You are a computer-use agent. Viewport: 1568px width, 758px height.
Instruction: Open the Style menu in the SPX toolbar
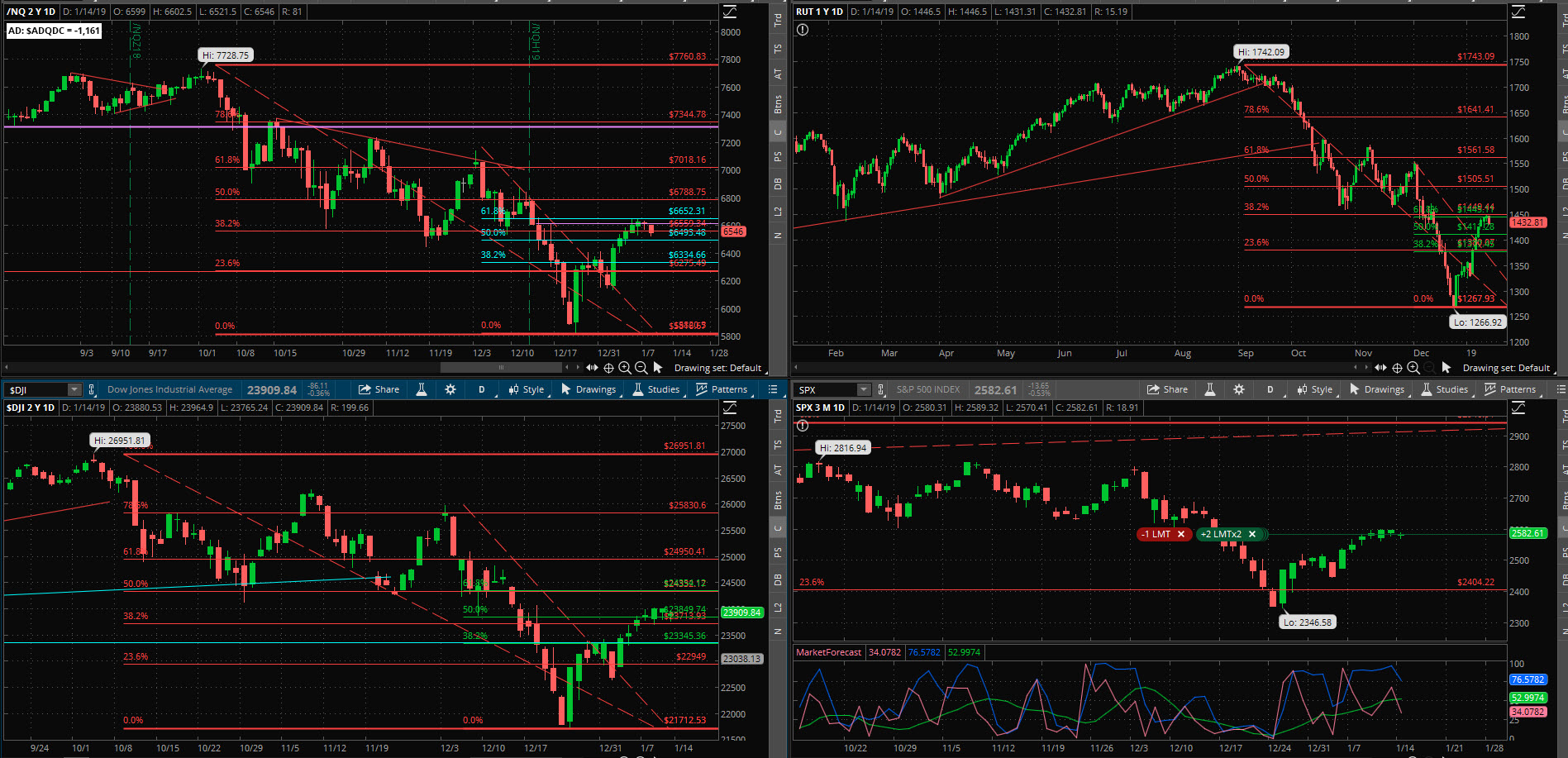tap(1315, 389)
